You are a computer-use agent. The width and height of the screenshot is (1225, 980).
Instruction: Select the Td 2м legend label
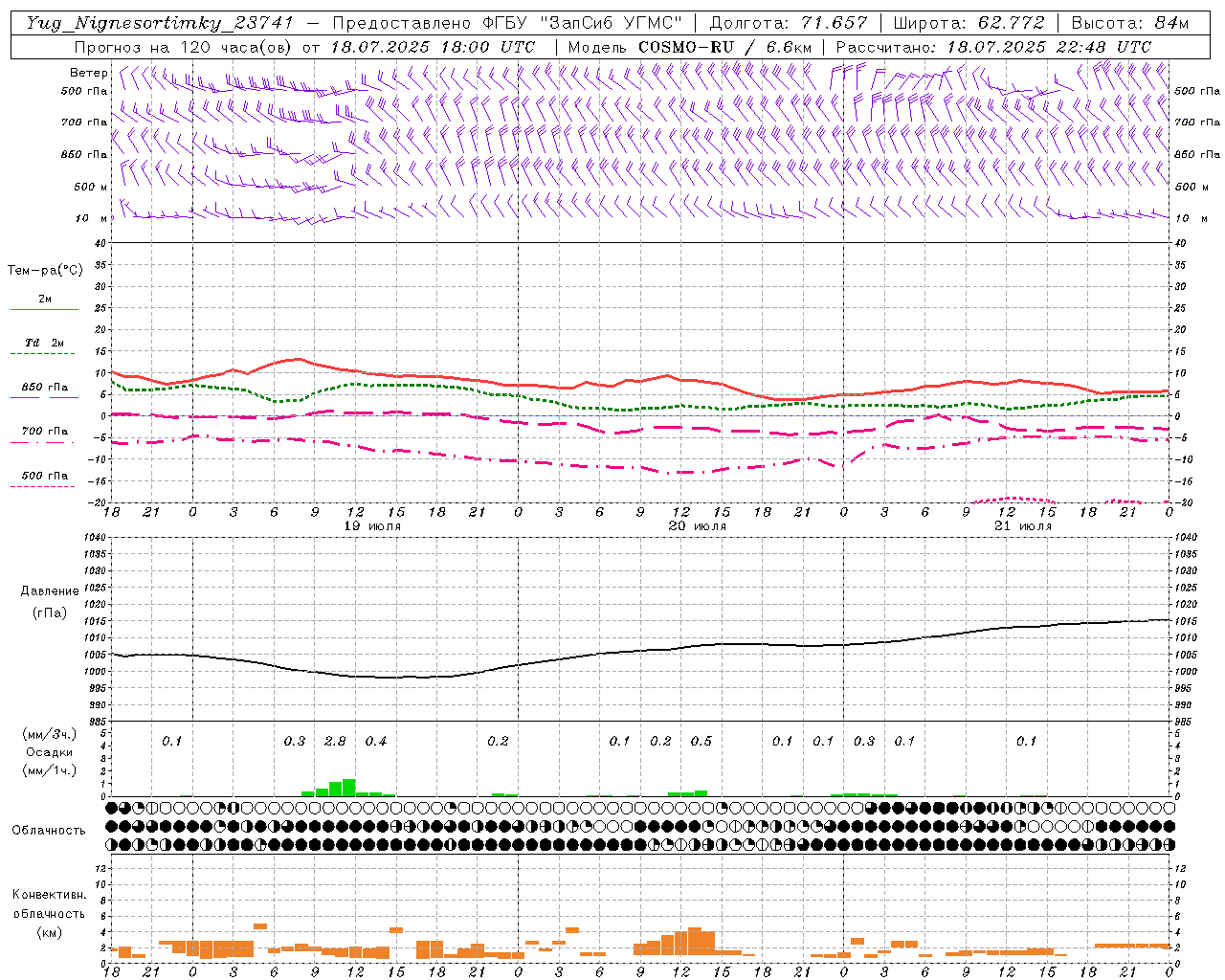pyautogui.click(x=45, y=343)
